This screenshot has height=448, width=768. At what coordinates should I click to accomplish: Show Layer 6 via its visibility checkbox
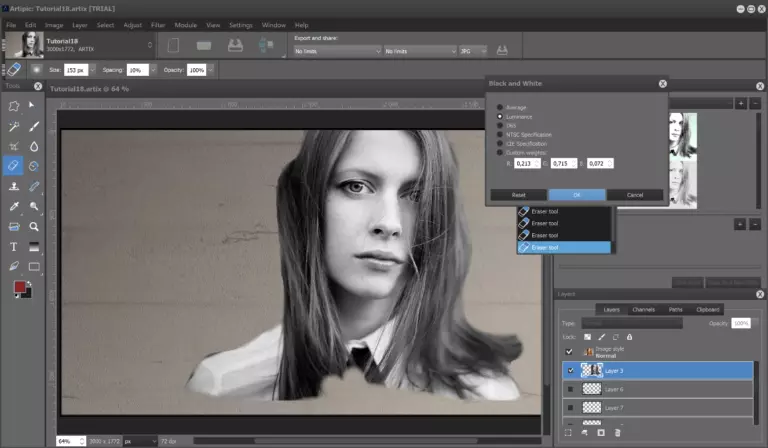pyautogui.click(x=570, y=389)
